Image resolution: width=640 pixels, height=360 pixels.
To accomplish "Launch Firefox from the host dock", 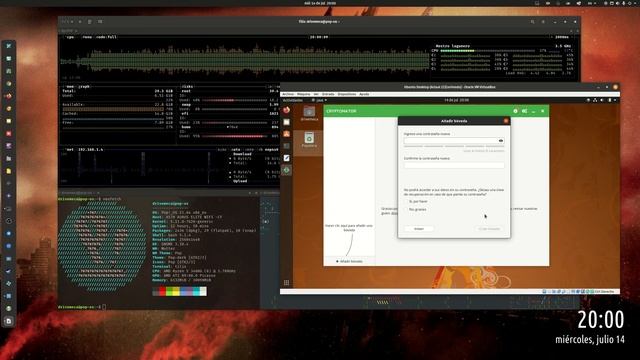I will (x=8, y=96).
